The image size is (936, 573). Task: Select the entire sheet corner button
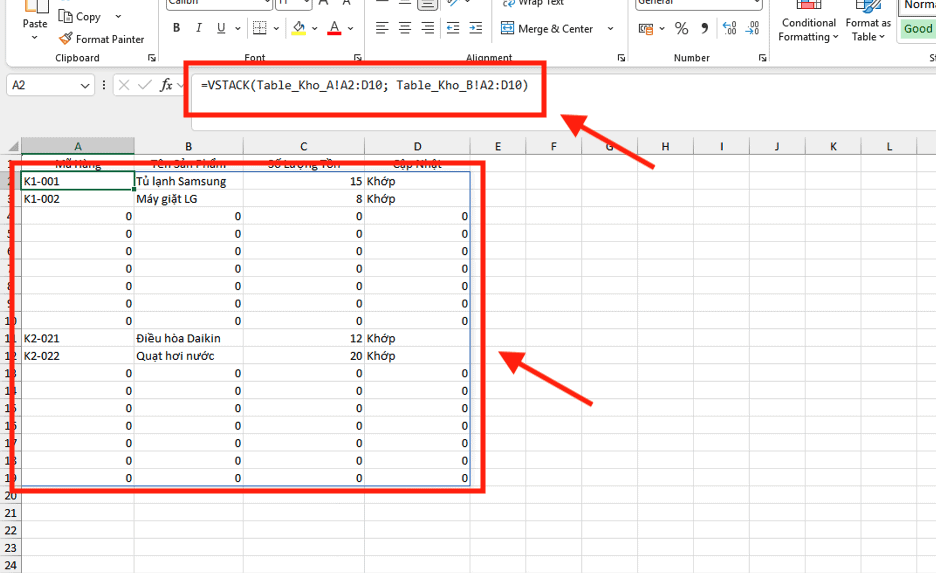(x=13, y=146)
